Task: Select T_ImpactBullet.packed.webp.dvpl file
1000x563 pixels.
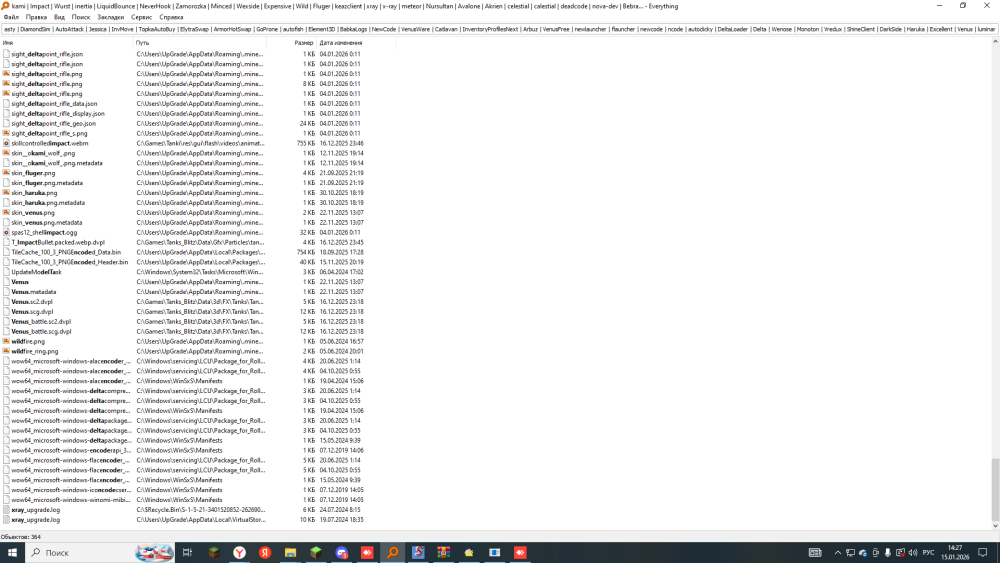Action: pyautogui.click(x=58, y=242)
